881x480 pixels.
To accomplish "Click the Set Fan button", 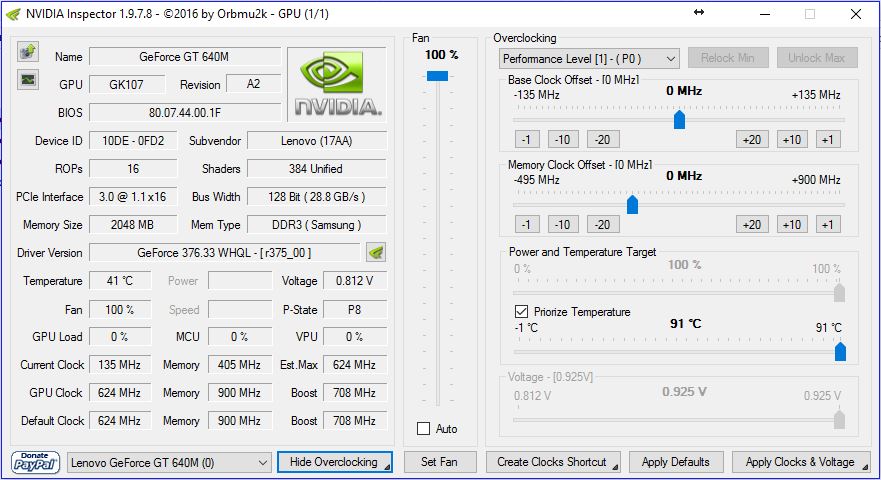I will [439, 462].
